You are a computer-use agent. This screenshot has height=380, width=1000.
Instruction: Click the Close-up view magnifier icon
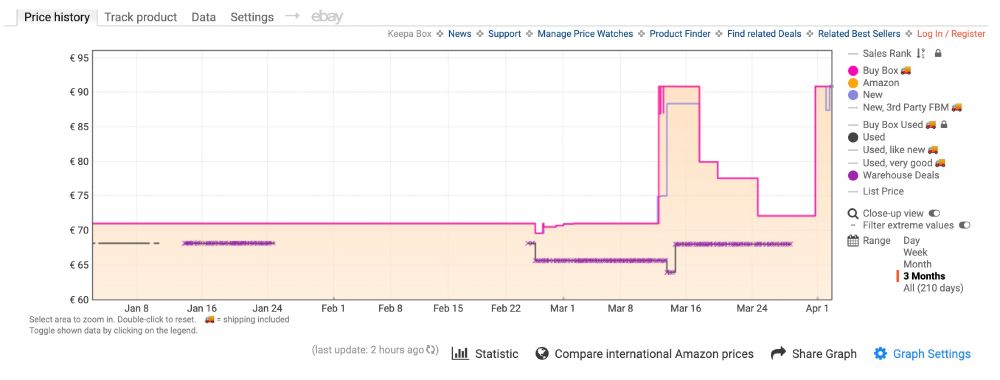(x=853, y=214)
